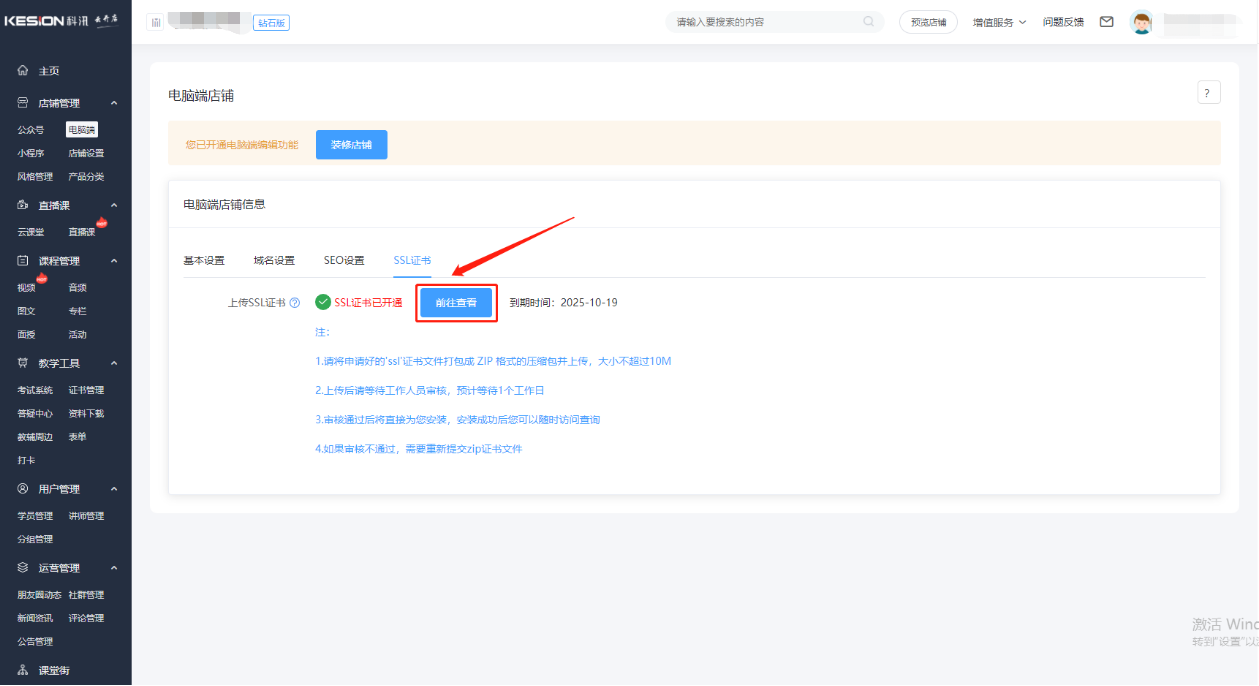Collapse the 教学工具 sidebar section
The image size is (1259, 686).
pyautogui.click(x=114, y=363)
